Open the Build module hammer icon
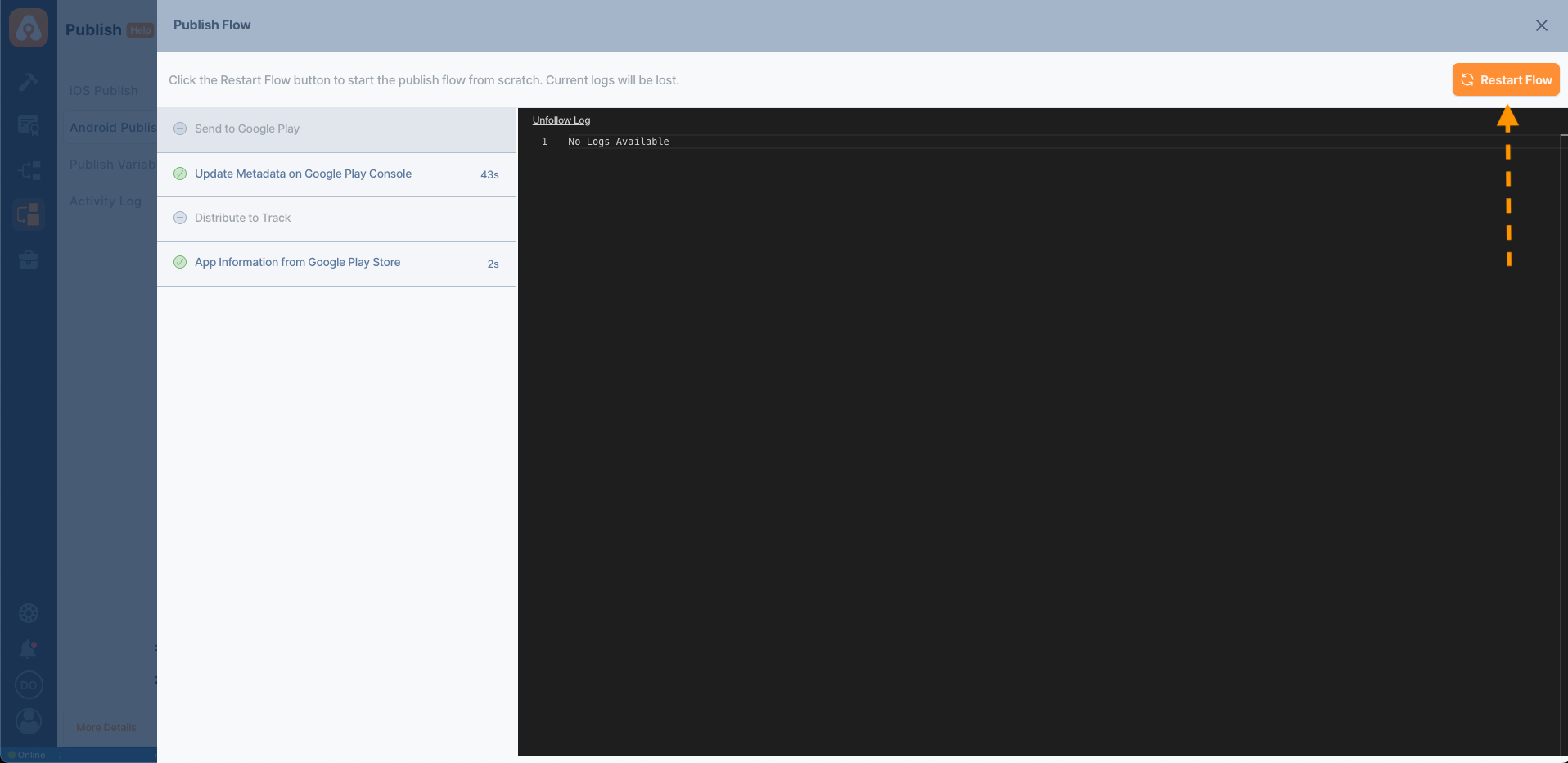 [x=29, y=82]
